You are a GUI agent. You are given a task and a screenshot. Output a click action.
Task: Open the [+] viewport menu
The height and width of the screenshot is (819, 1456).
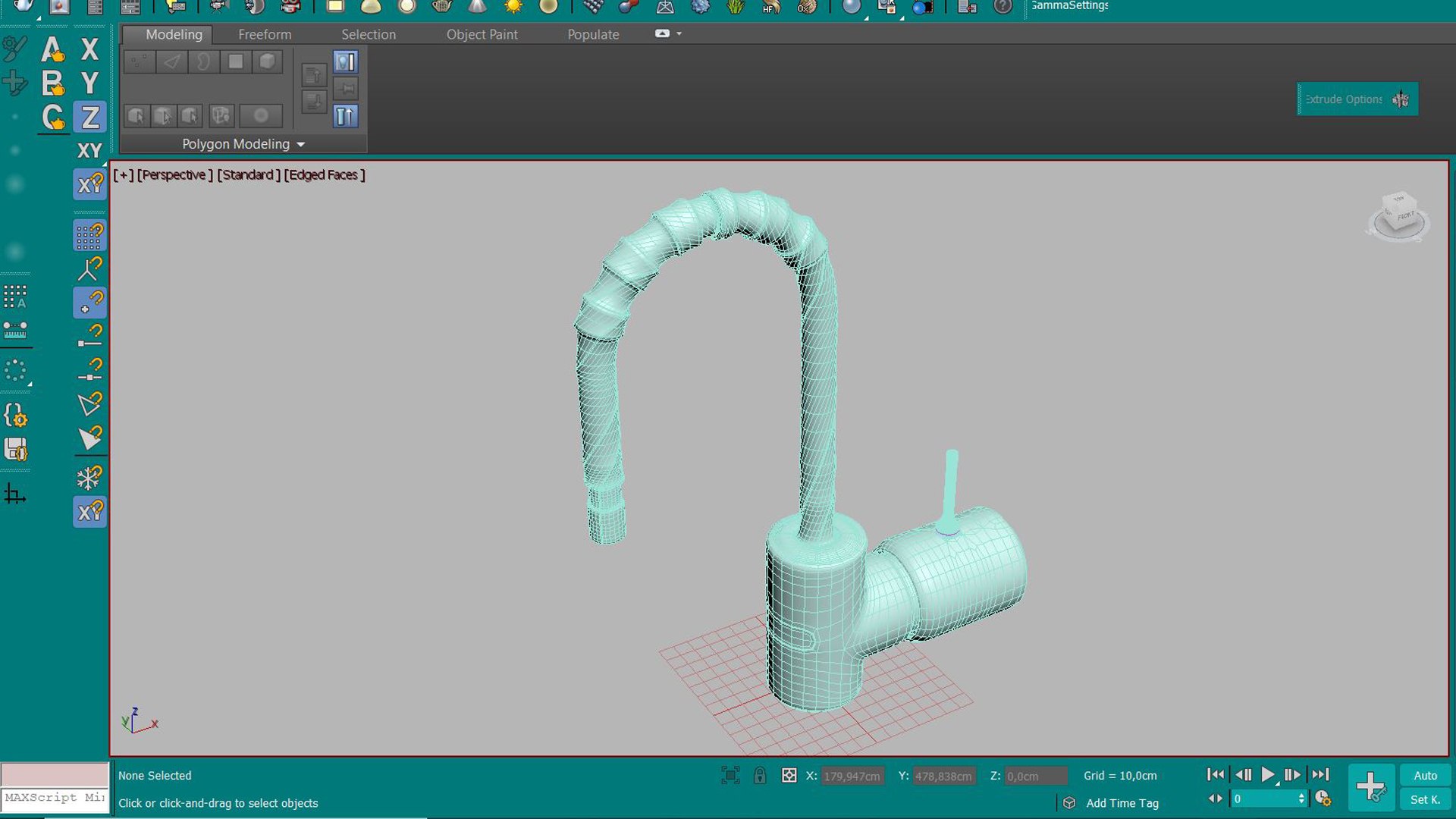(124, 175)
